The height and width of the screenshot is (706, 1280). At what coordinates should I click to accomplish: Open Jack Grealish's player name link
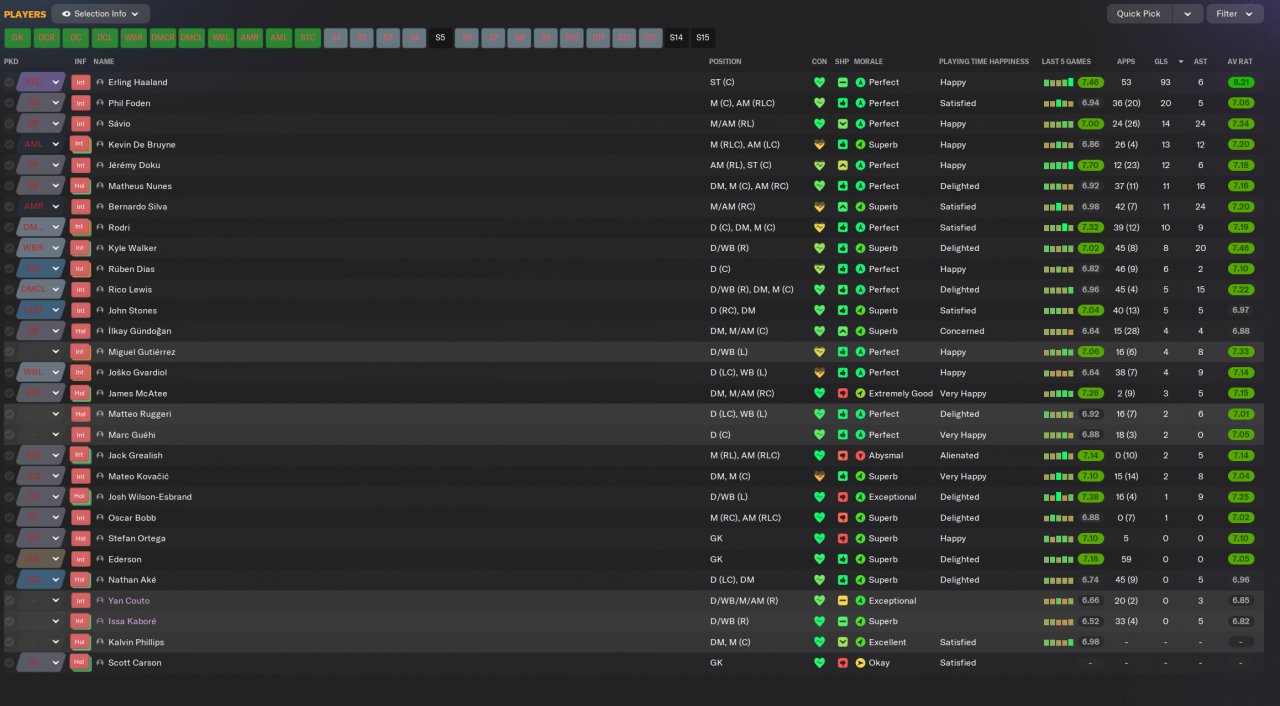coord(135,456)
